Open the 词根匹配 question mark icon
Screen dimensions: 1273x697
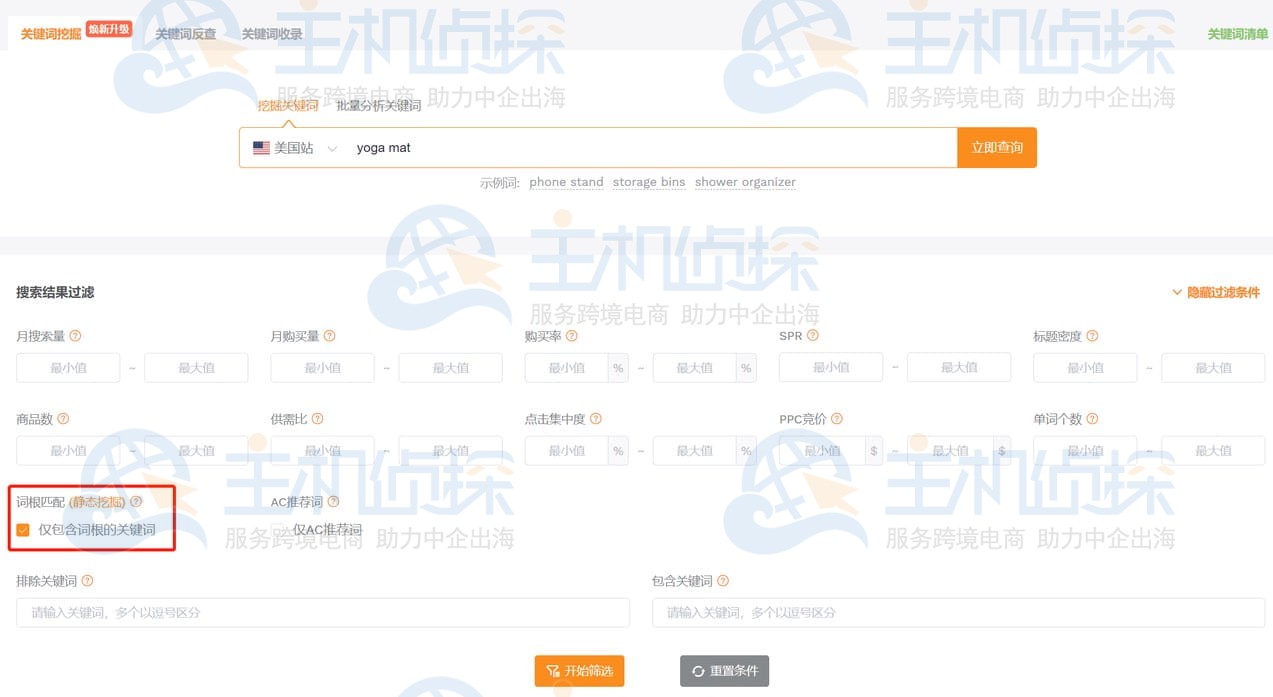[x=136, y=501]
